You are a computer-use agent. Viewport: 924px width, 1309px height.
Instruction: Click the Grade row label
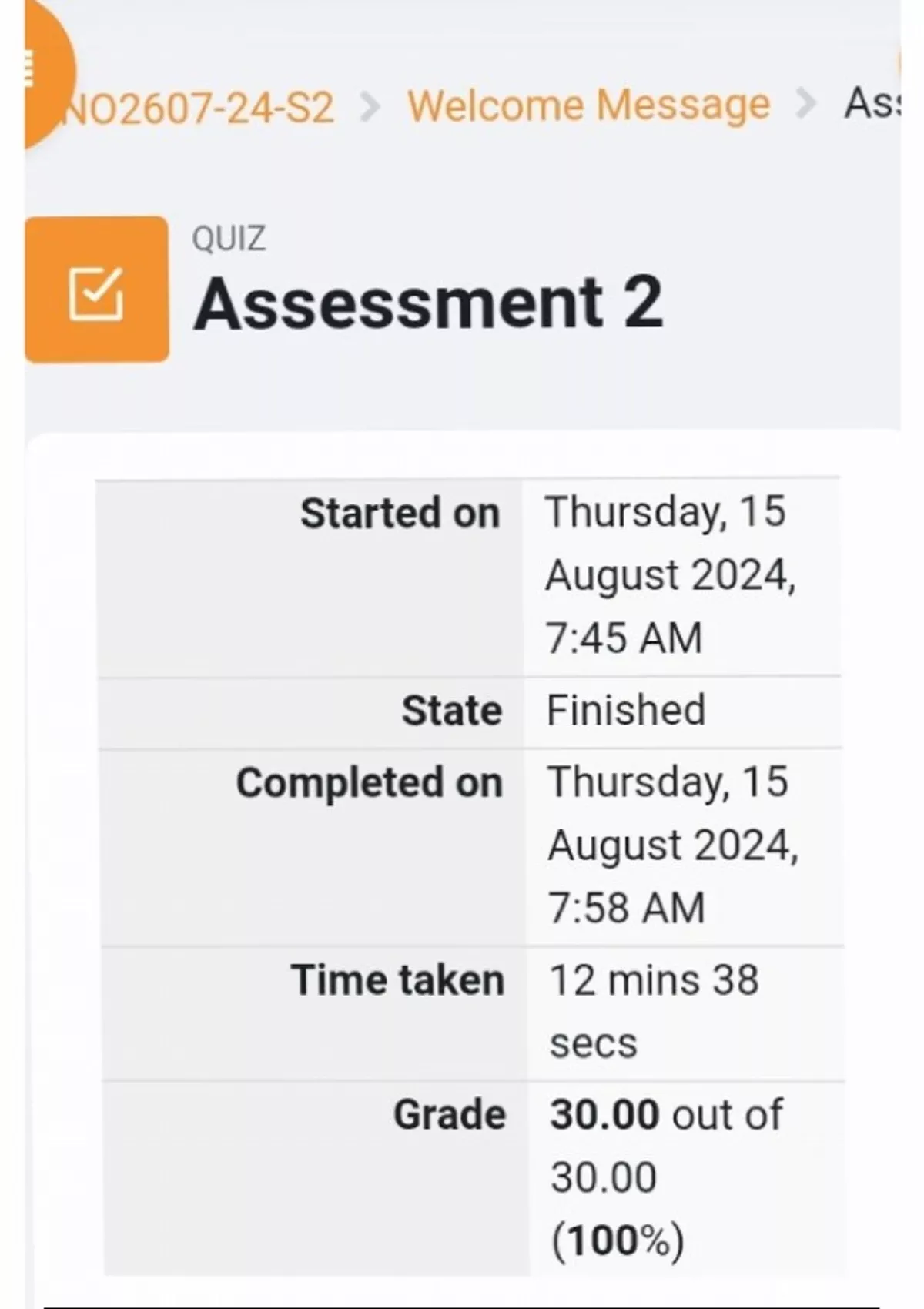(x=450, y=1115)
